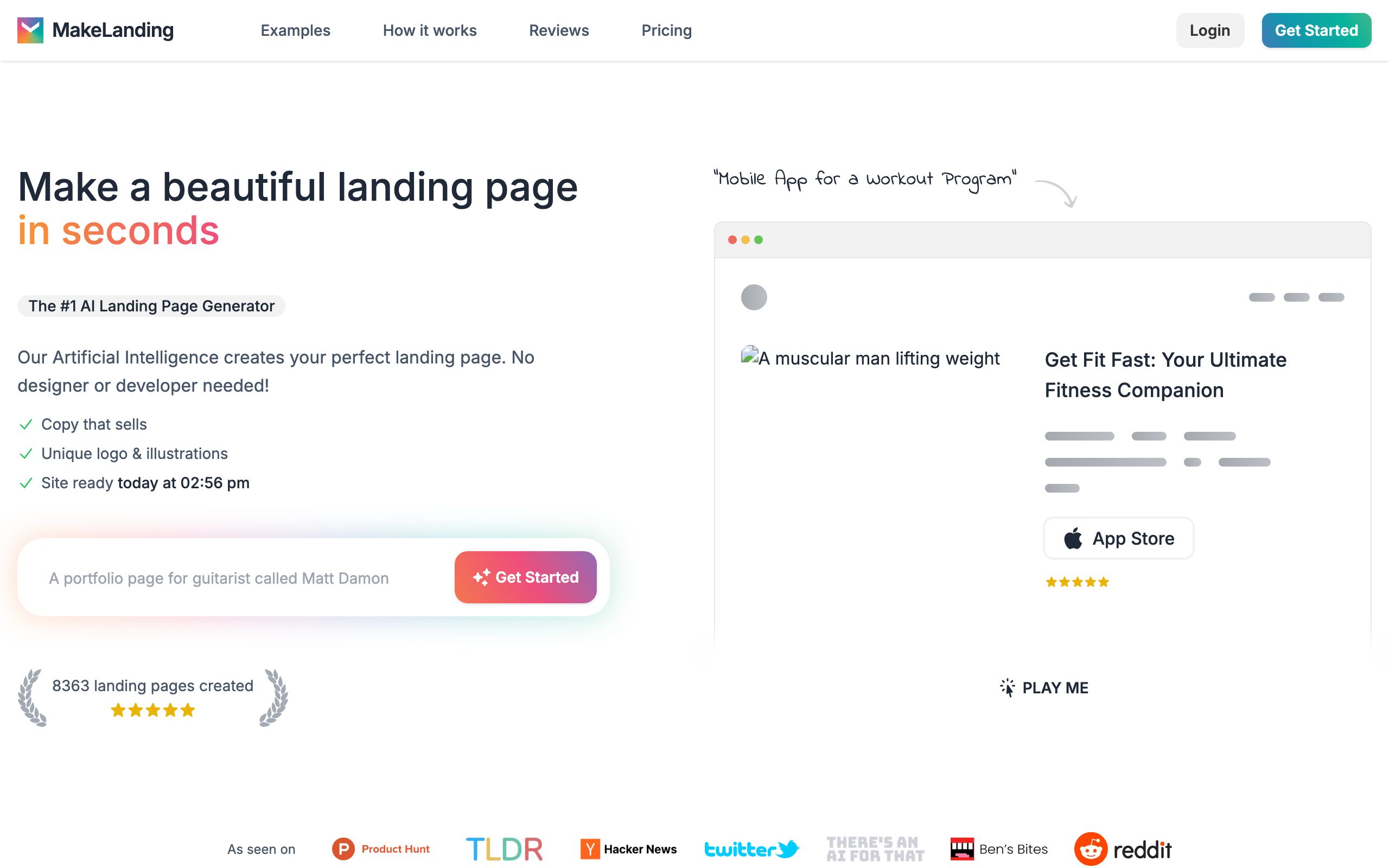Click the Reddit logo
This screenshot has height=868, width=1389.
tap(1123, 848)
